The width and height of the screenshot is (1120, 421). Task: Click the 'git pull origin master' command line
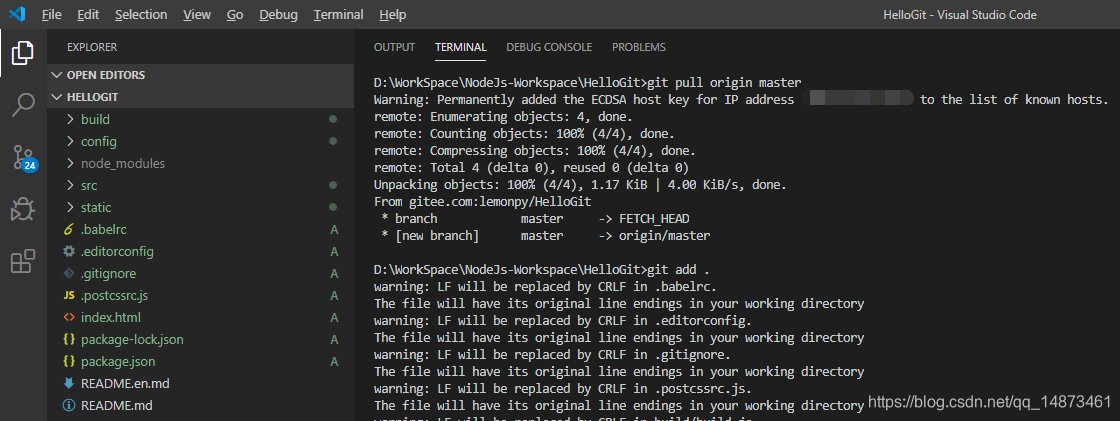point(588,82)
